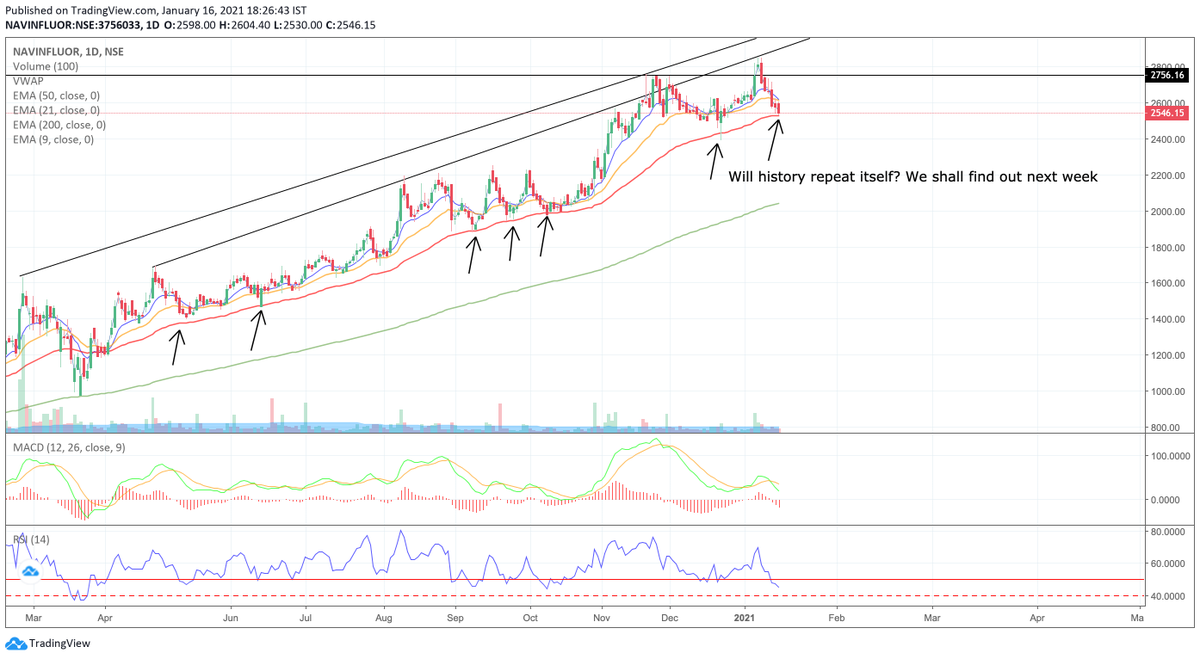
Task: Click the 80.0000 RSI axis label
Action: [x=1169, y=532]
